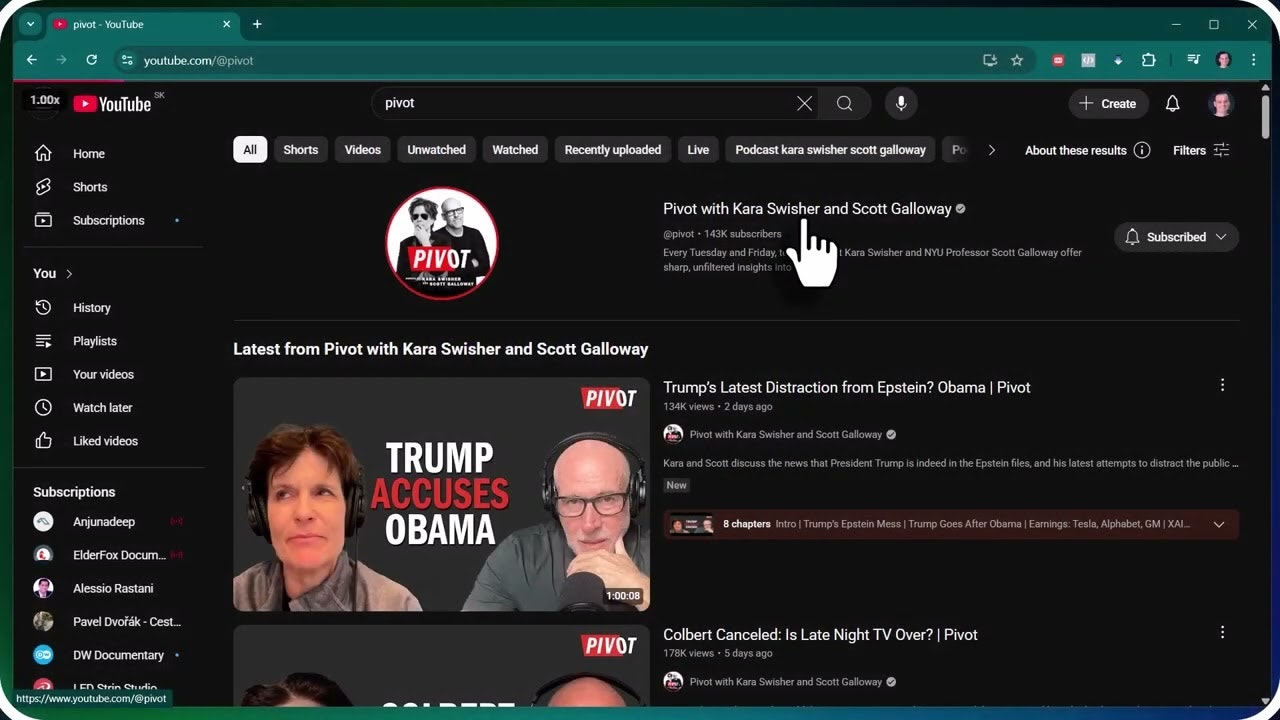This screenshot has width=1280, height=720.
Task: Select the Unwatched filter chip
Action: (436, 149)
